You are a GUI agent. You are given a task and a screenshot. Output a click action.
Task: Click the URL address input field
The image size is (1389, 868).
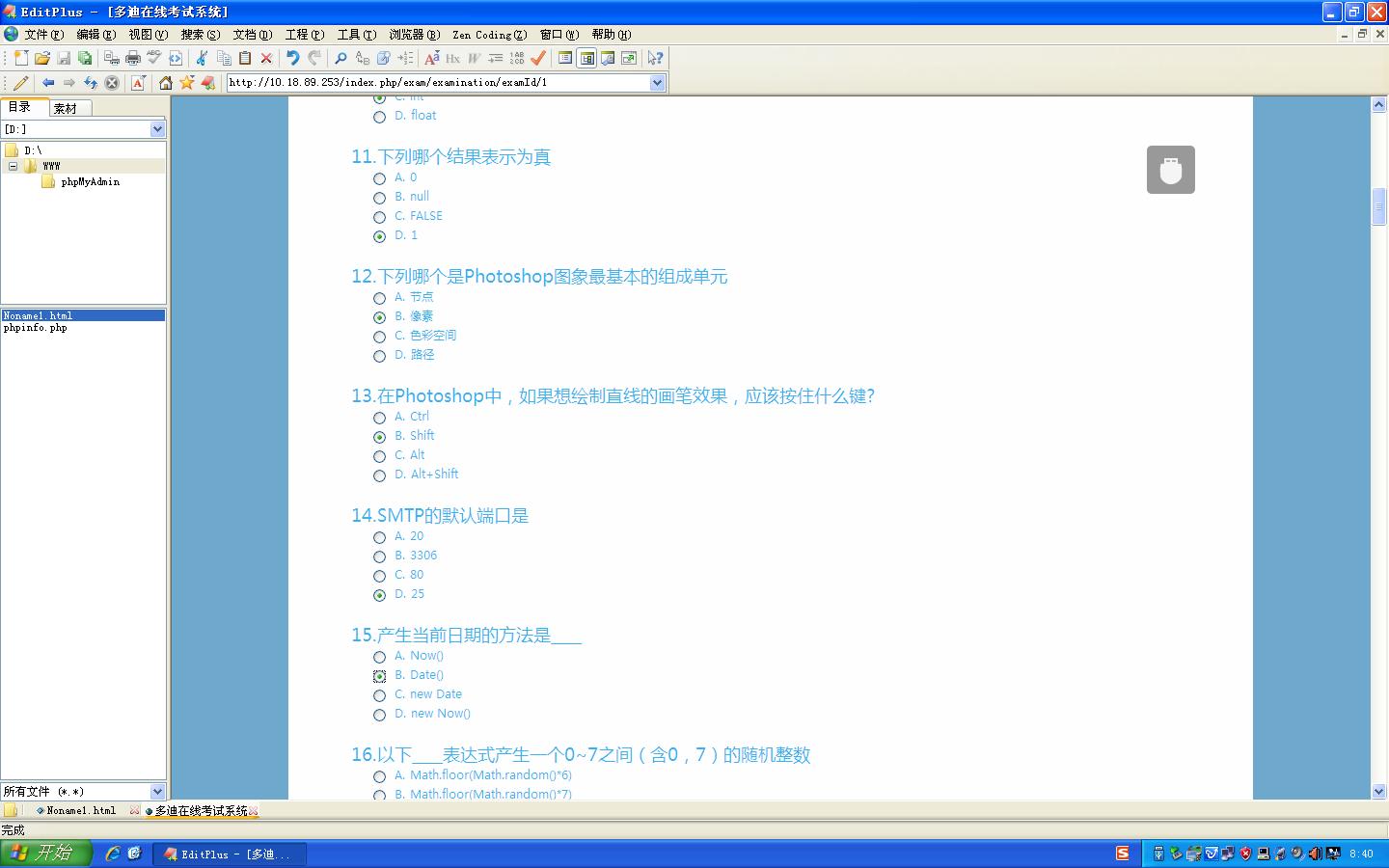tap(438, 83)
